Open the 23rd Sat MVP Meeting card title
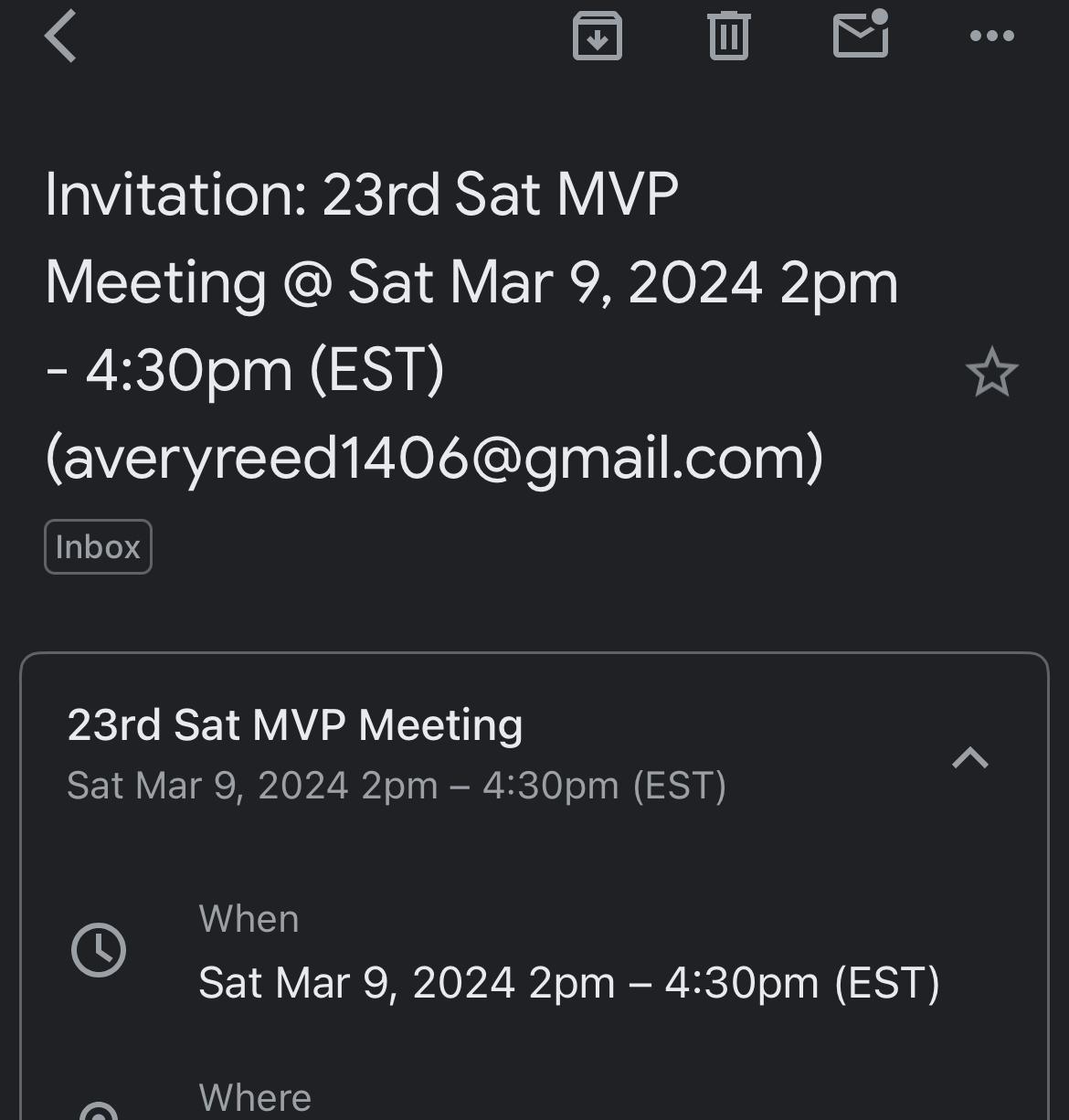 click(295, 725)
